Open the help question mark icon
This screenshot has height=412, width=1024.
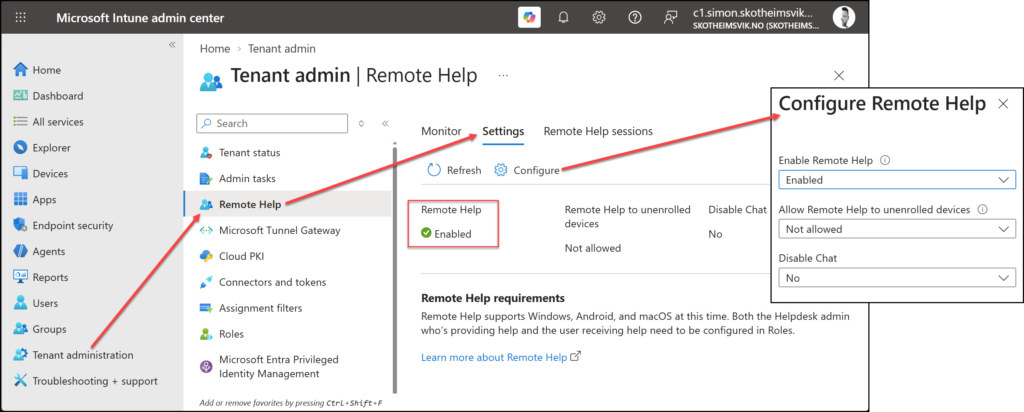coord(634,18)
